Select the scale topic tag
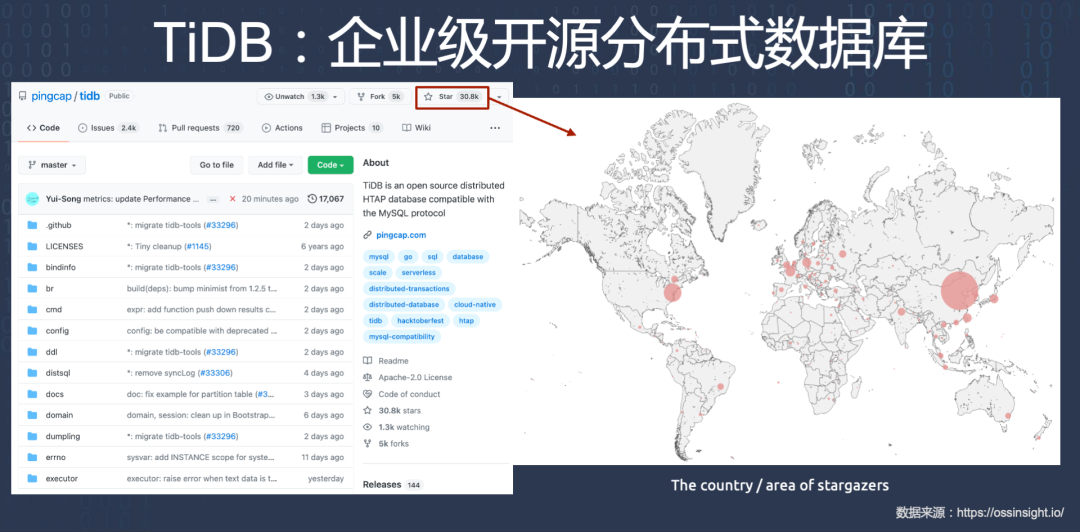Screen dimensions: 1080x532 pyautogui.click(x=377, y=273)
